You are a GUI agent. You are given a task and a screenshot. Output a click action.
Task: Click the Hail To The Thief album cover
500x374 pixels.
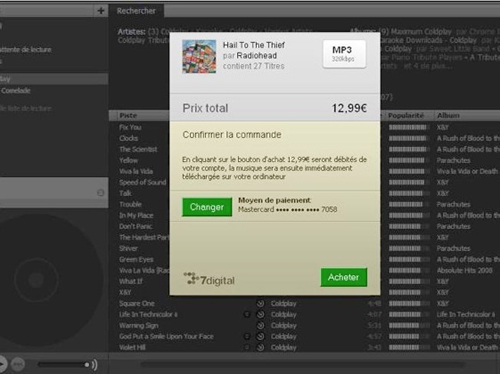(x=199, y=56)
